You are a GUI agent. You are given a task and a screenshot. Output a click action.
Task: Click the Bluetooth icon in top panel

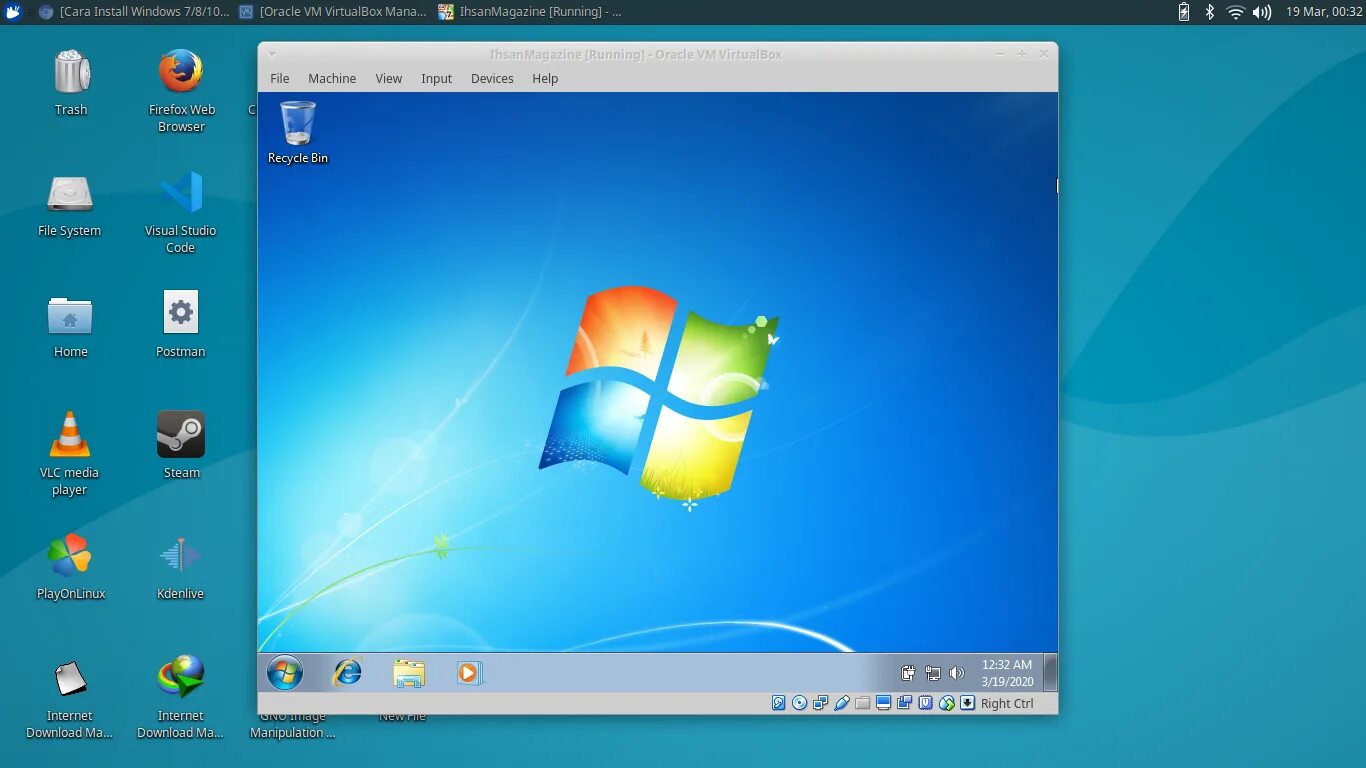click(x=1209, y=12)
